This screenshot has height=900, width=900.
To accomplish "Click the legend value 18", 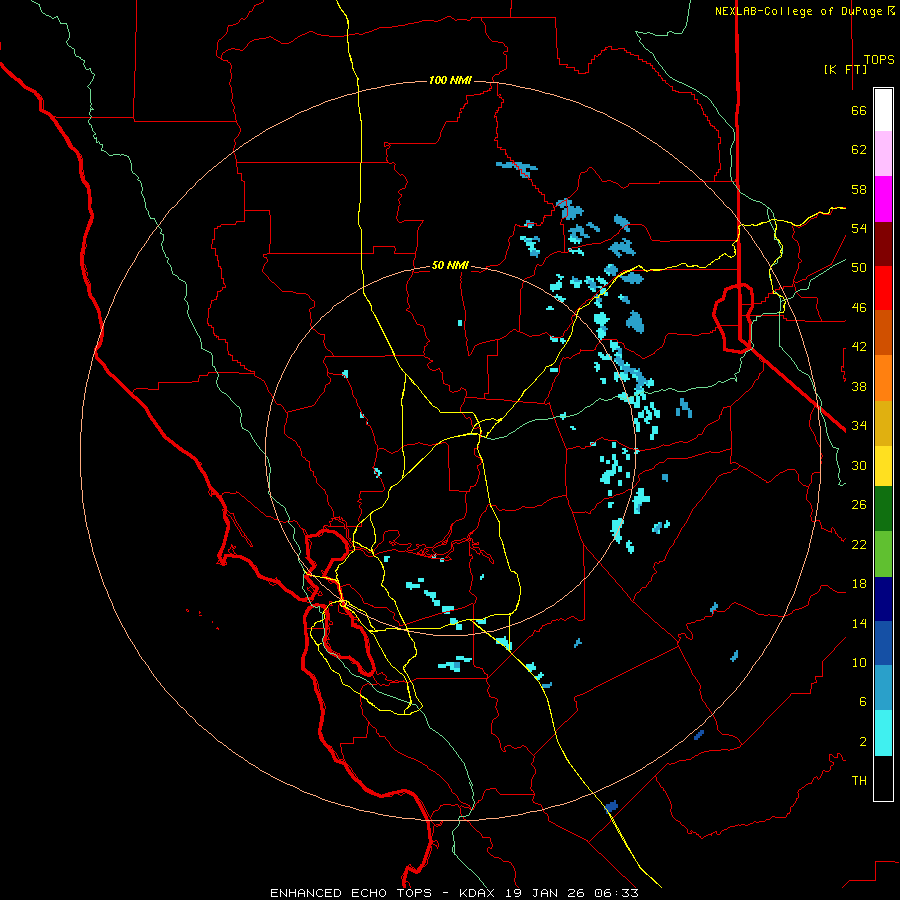I will pos(859,584).
